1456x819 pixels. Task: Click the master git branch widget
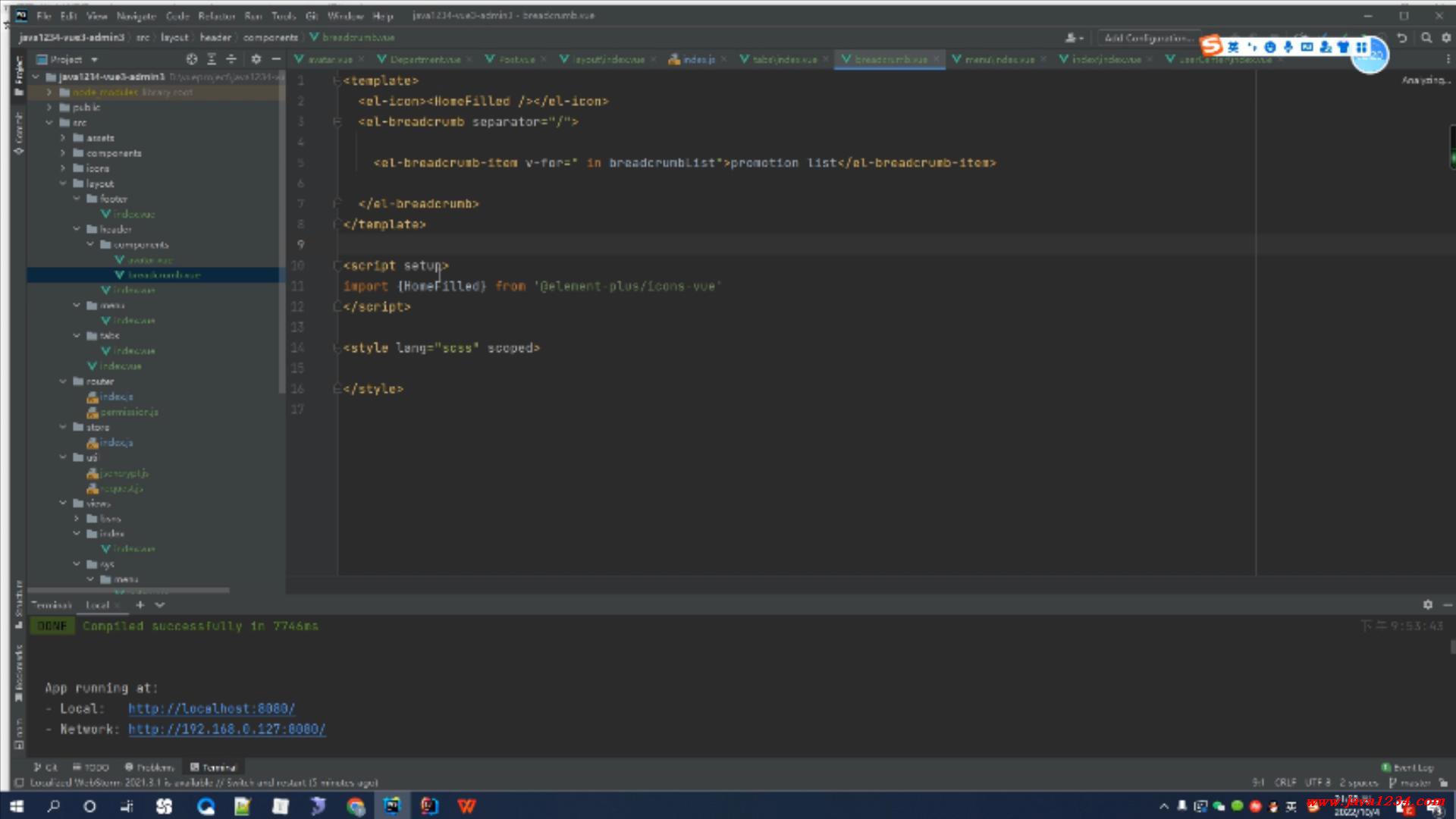point(1410,782)
